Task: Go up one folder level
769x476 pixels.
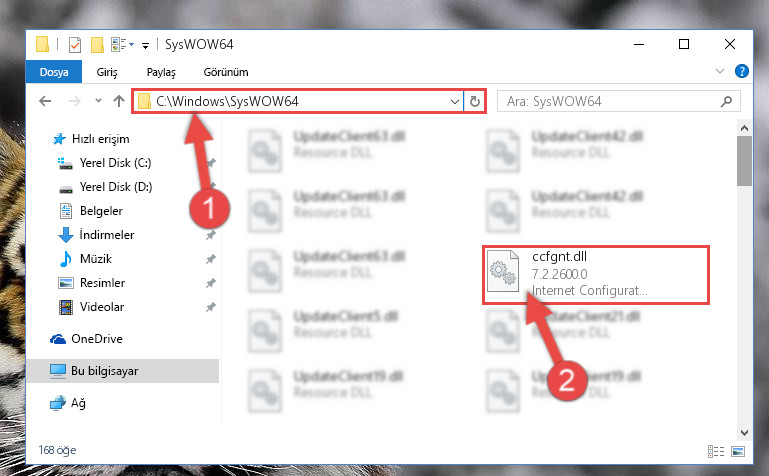Action: click(119, 101)
